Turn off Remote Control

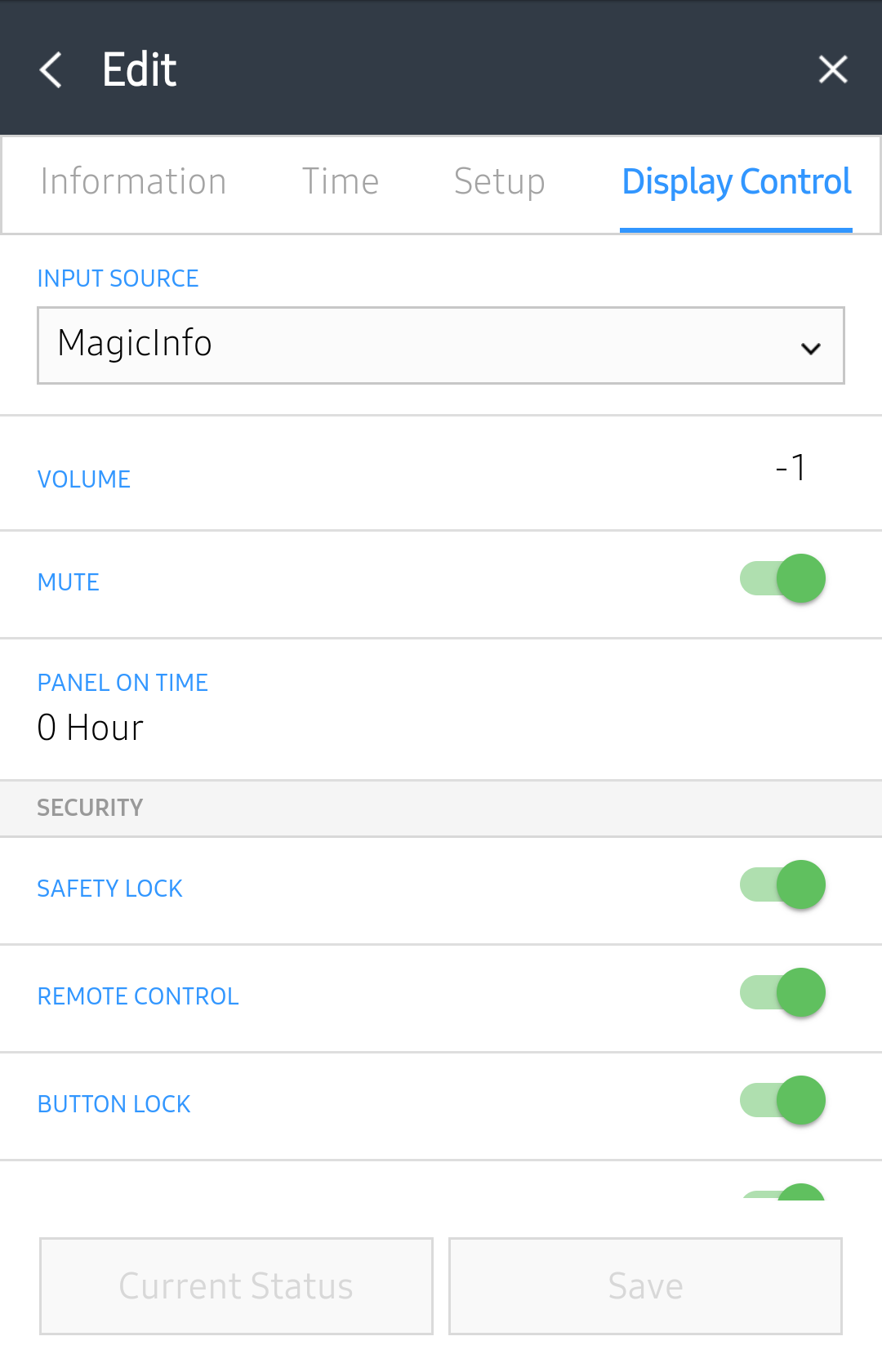[x=781, y=992]
